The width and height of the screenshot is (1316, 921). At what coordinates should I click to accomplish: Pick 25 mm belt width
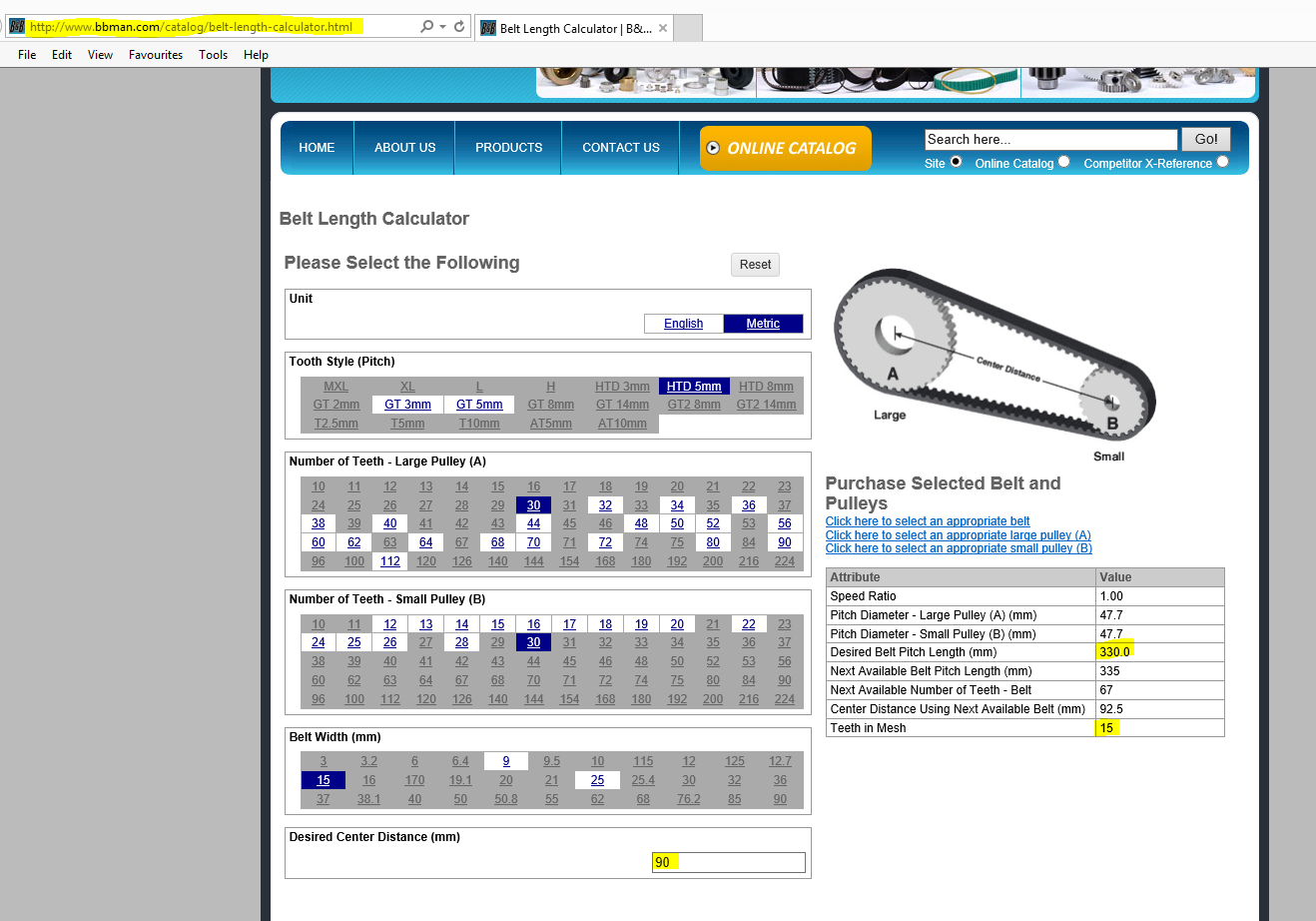597,780
